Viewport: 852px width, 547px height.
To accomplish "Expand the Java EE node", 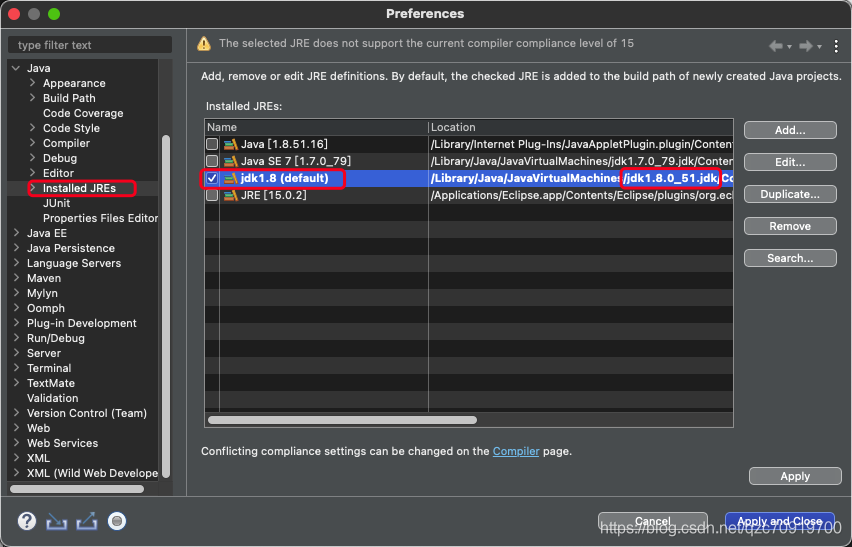I will point(16,232).
